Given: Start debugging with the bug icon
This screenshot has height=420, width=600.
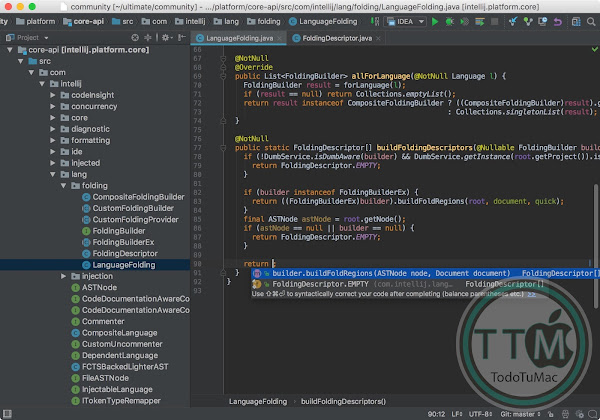Looking at the screenshot, I should [451, 19].
